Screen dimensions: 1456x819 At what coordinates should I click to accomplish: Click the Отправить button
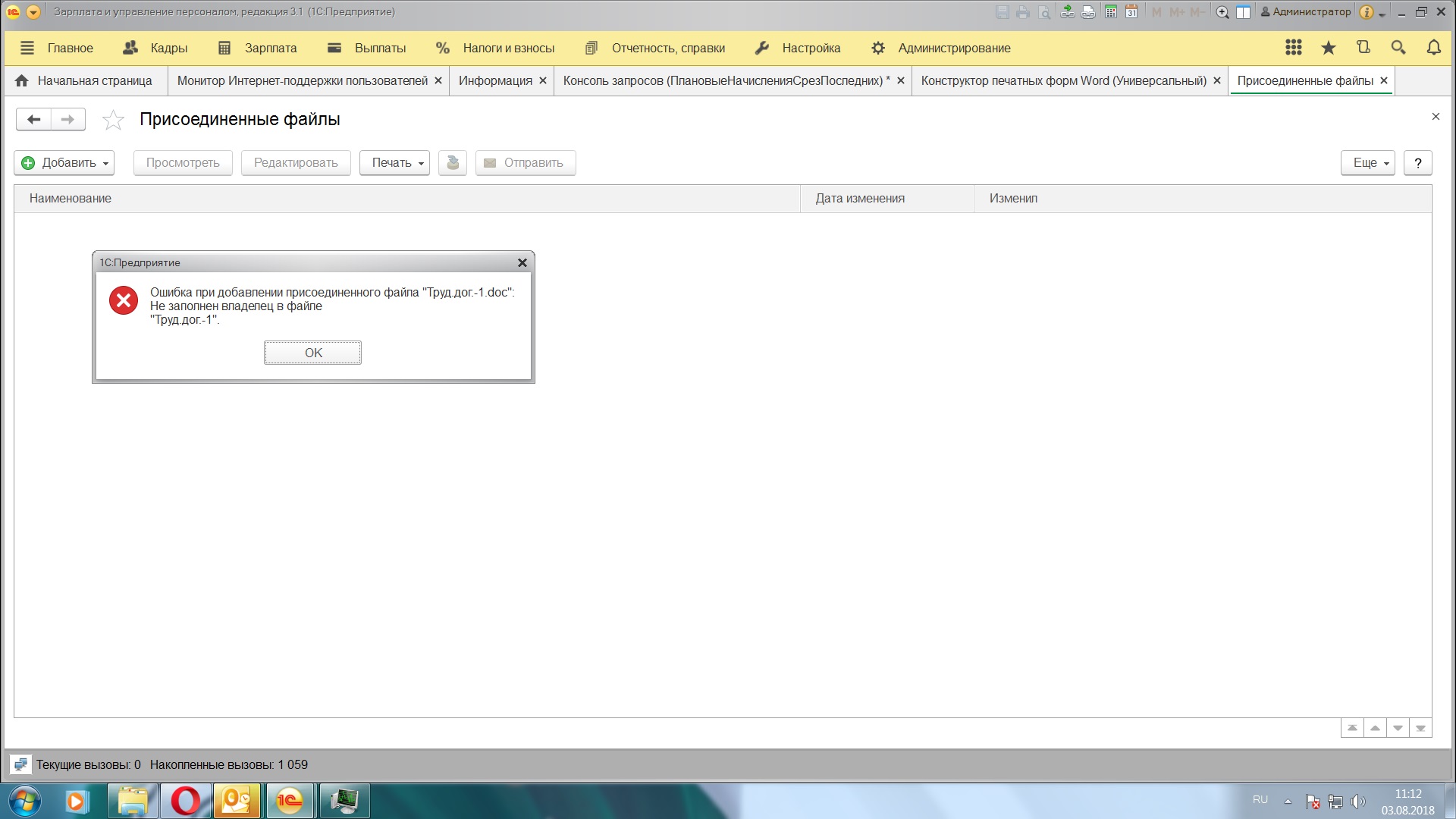coord(526,163)
